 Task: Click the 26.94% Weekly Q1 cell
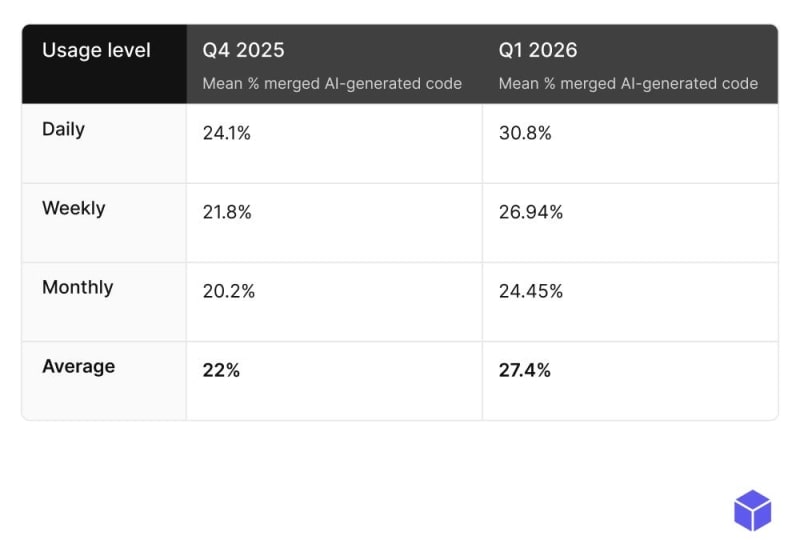531,212
